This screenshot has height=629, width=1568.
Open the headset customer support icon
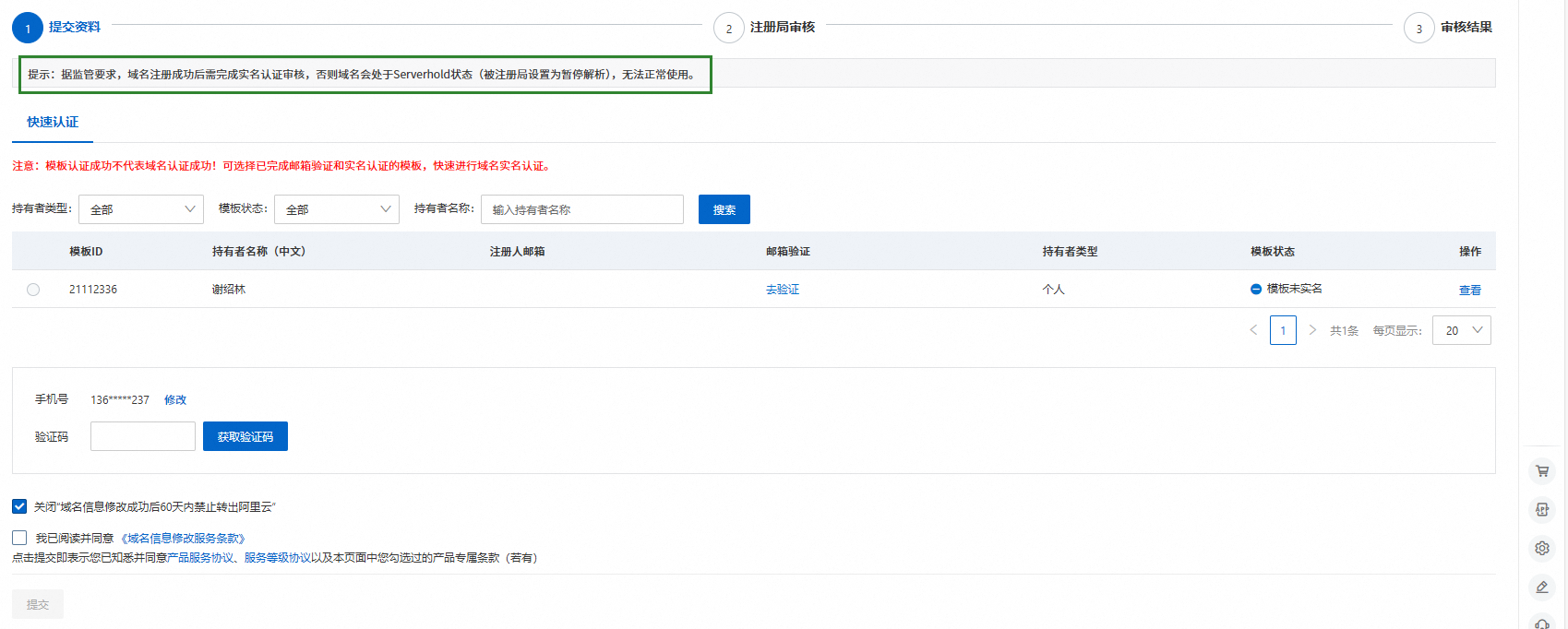tap(1541, 623)
